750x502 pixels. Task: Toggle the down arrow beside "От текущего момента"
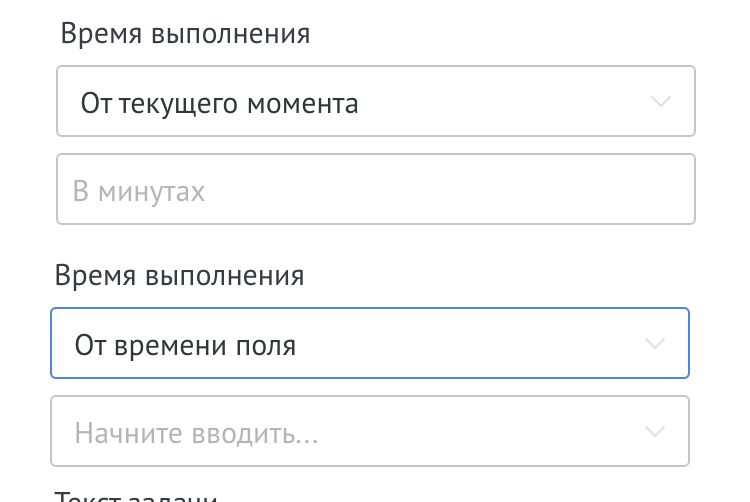[660, 102]
